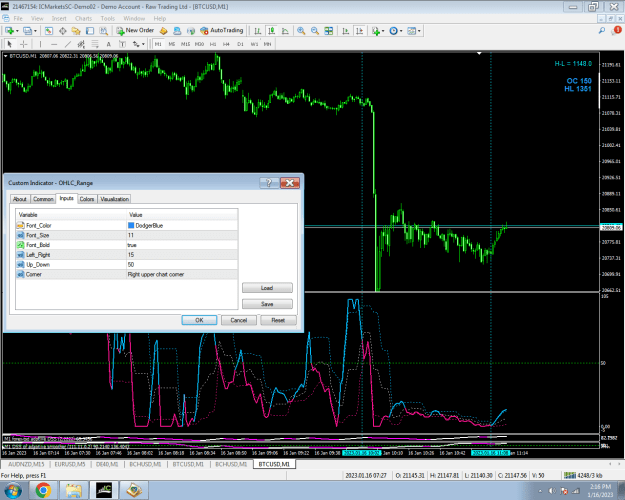Open the Tools menu
This screenshot has height=500, width=625.
(x=108, y=18)
